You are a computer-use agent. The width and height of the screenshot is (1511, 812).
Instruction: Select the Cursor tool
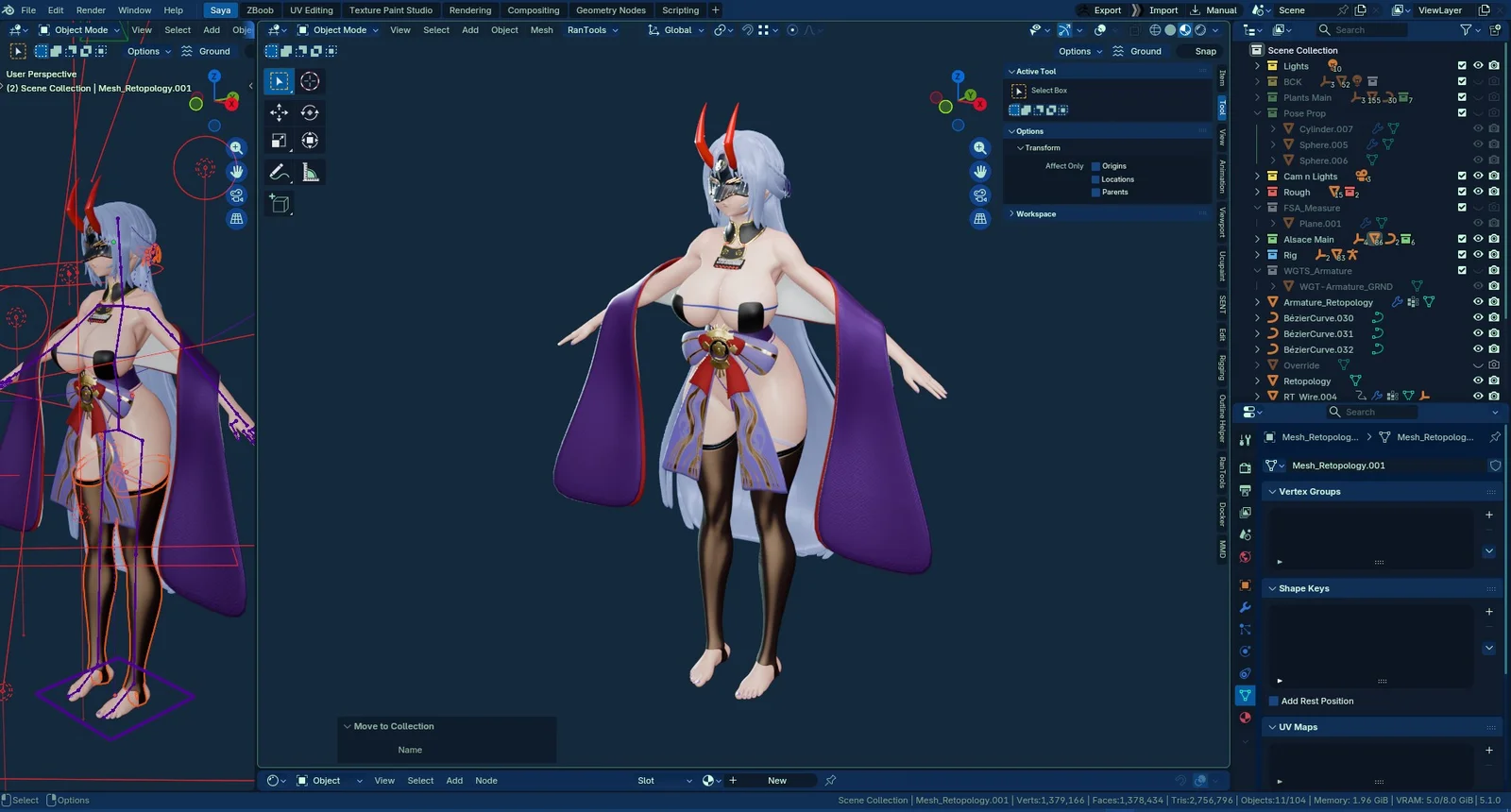pos(310,81)
